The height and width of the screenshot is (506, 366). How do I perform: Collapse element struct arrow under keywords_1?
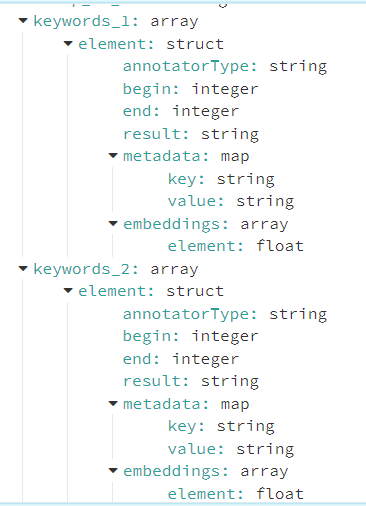(68, 43)
